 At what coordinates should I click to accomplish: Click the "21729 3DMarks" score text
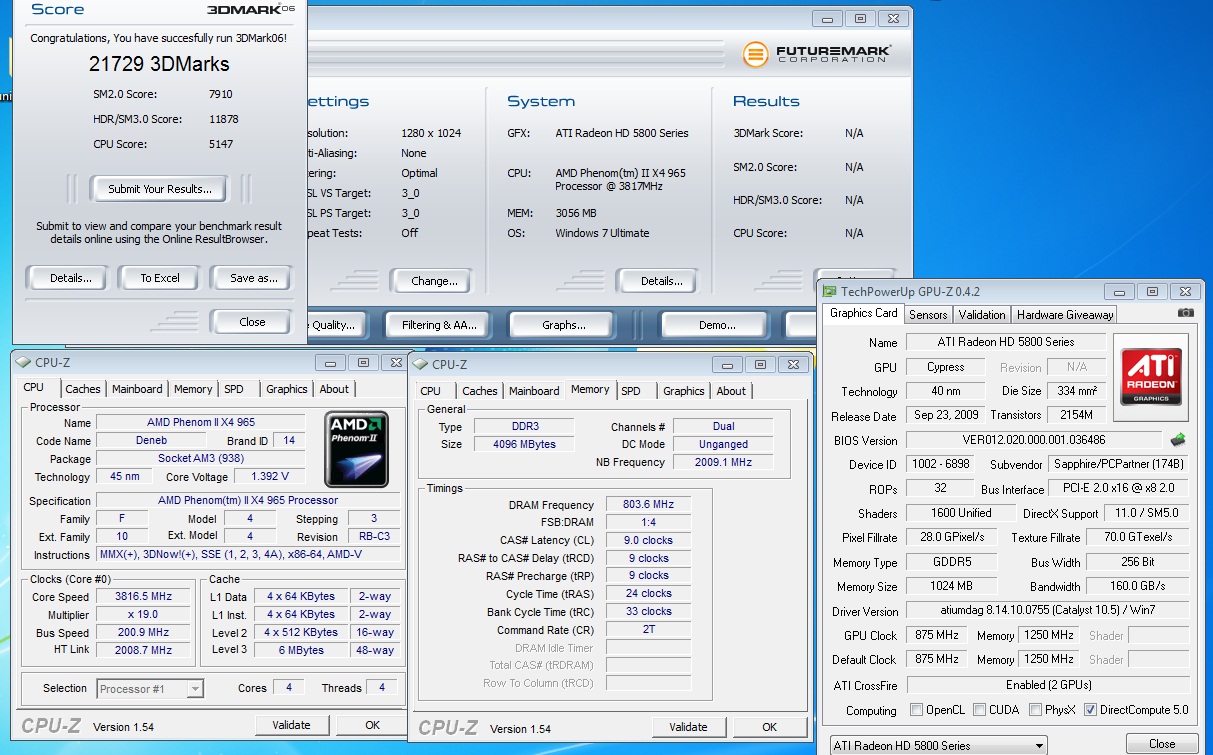[x=159, y=64]
